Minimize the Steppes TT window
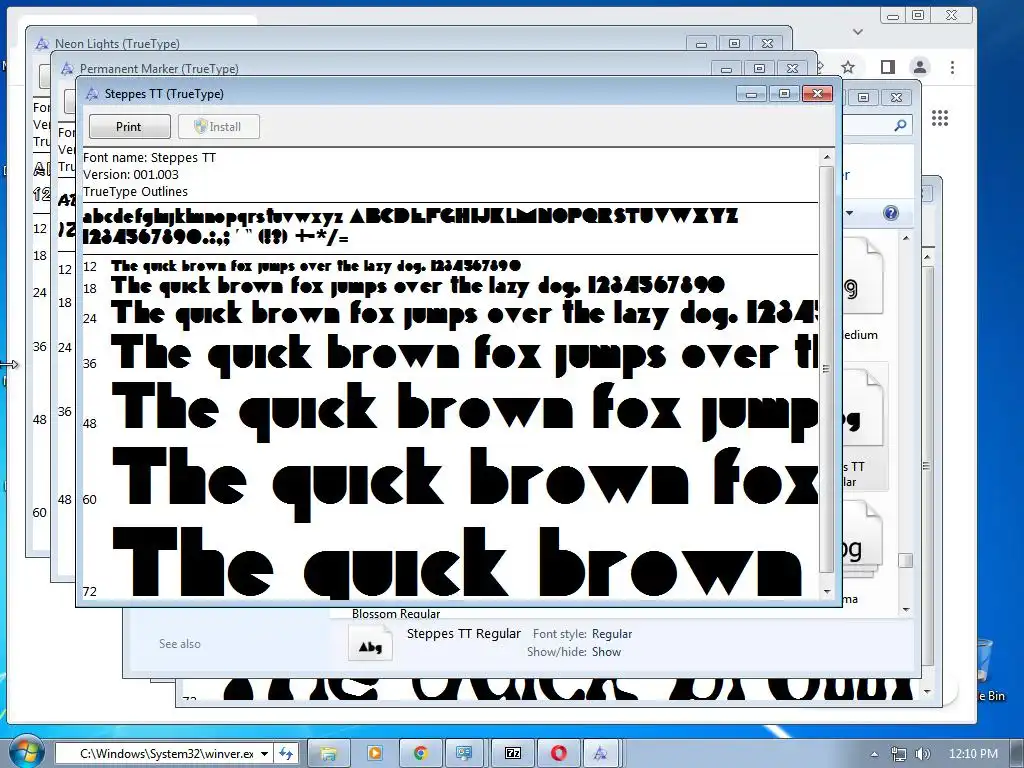This screenshot has width=1024, height=768. click(x=752, y=94)
